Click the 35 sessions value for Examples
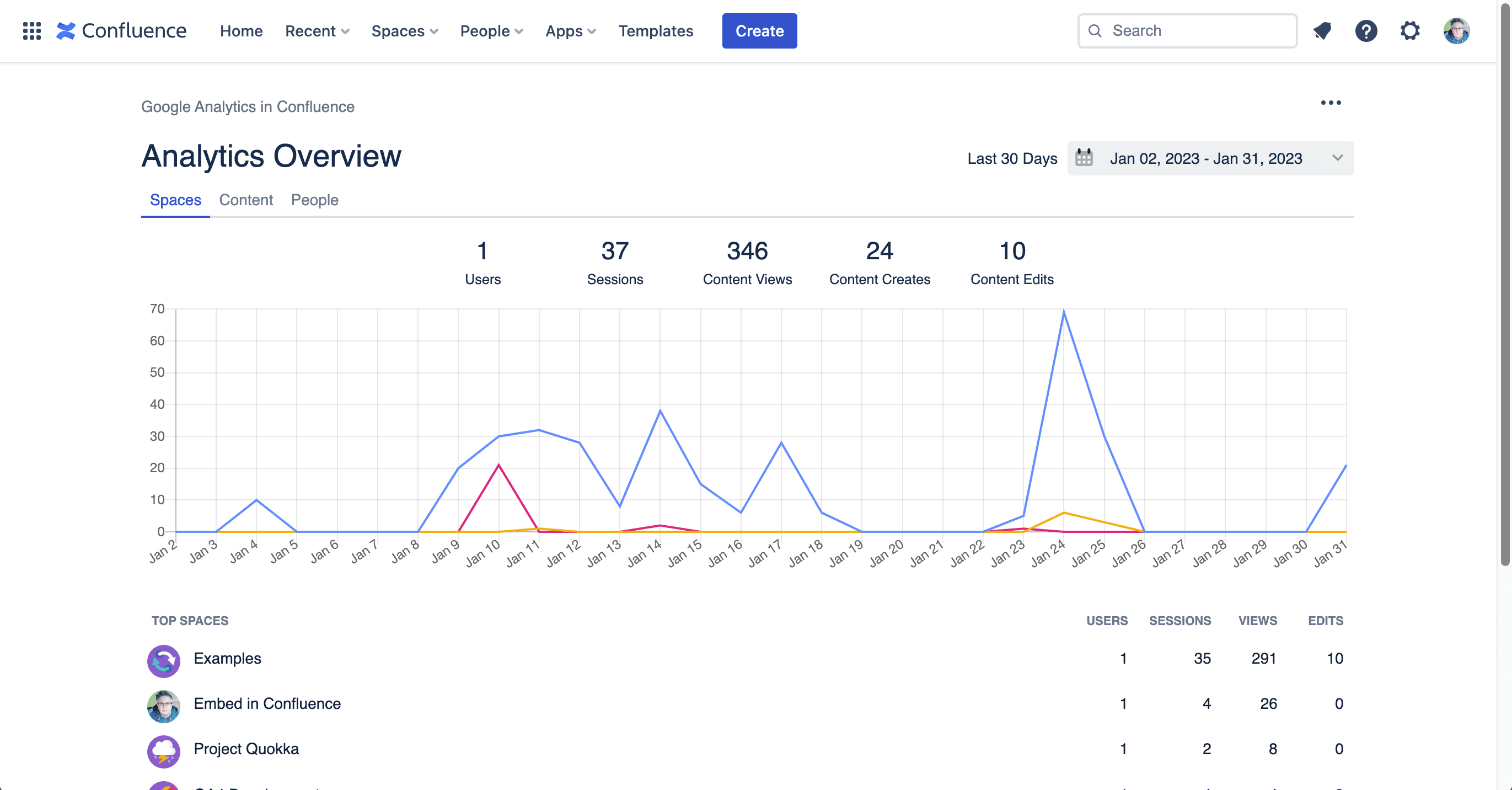Screen dimensions: 1512x790 (1202, 659)
